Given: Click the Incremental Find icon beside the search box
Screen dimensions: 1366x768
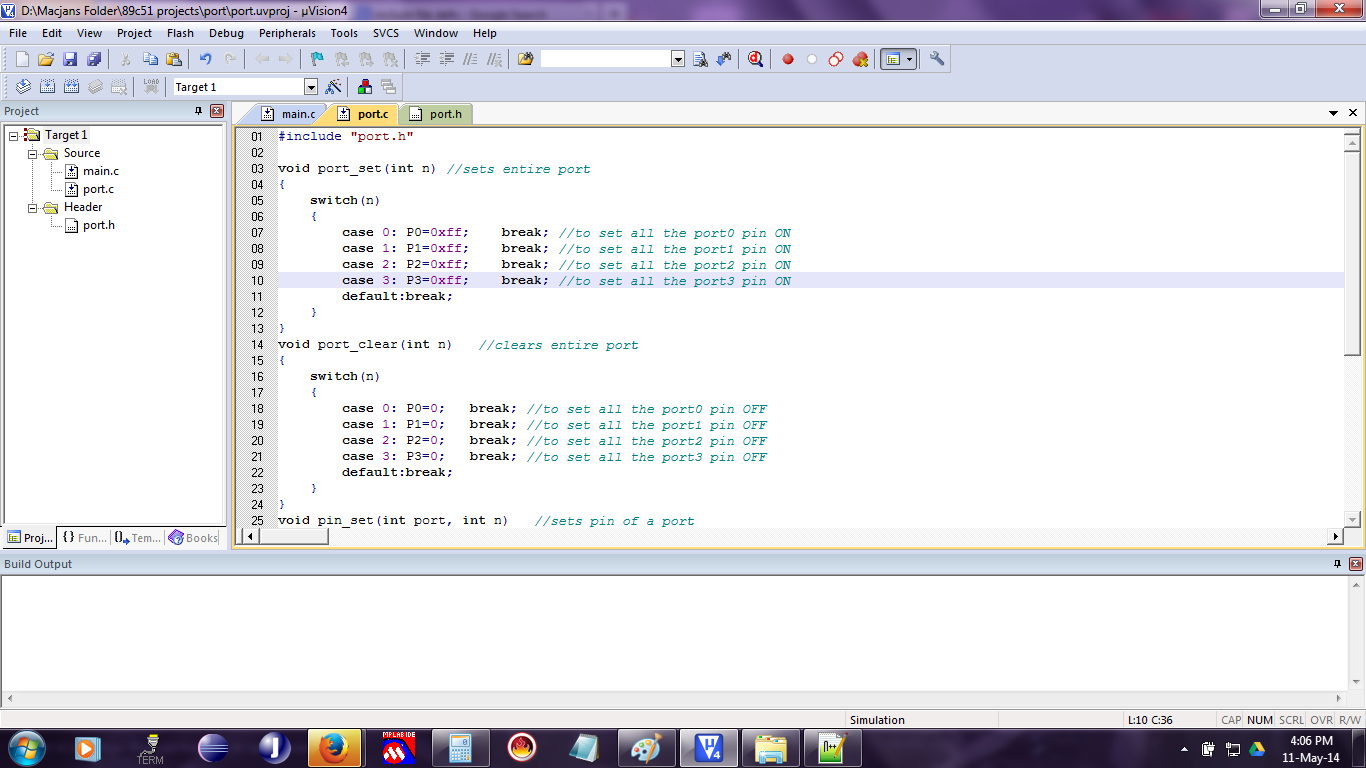Looking at the screenshot, I should 724,59.
